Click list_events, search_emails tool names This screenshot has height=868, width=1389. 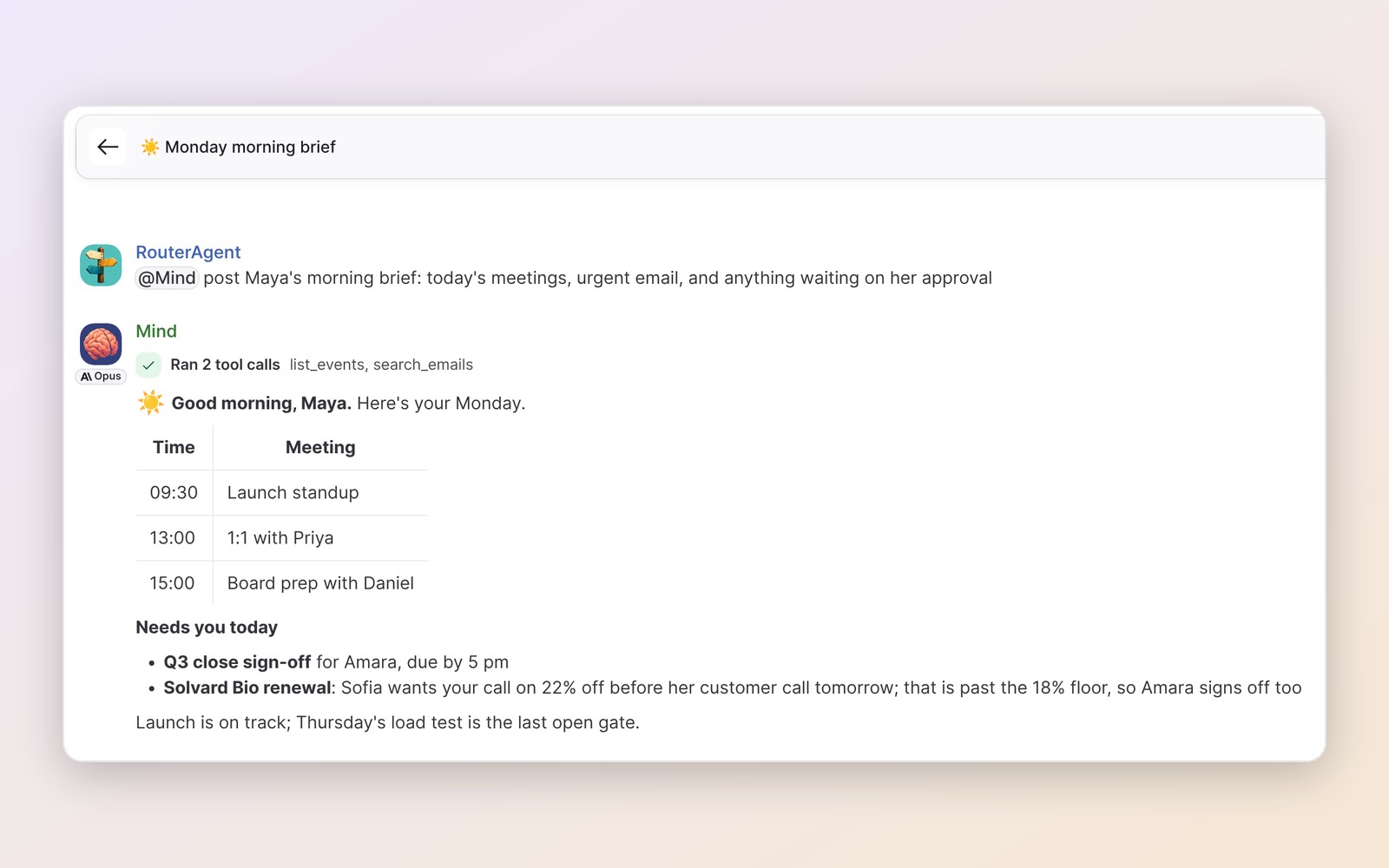(x=381, y=365)
